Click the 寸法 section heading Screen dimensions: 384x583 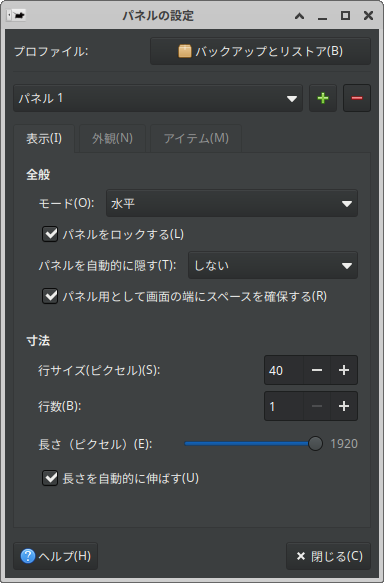[38, 341]
